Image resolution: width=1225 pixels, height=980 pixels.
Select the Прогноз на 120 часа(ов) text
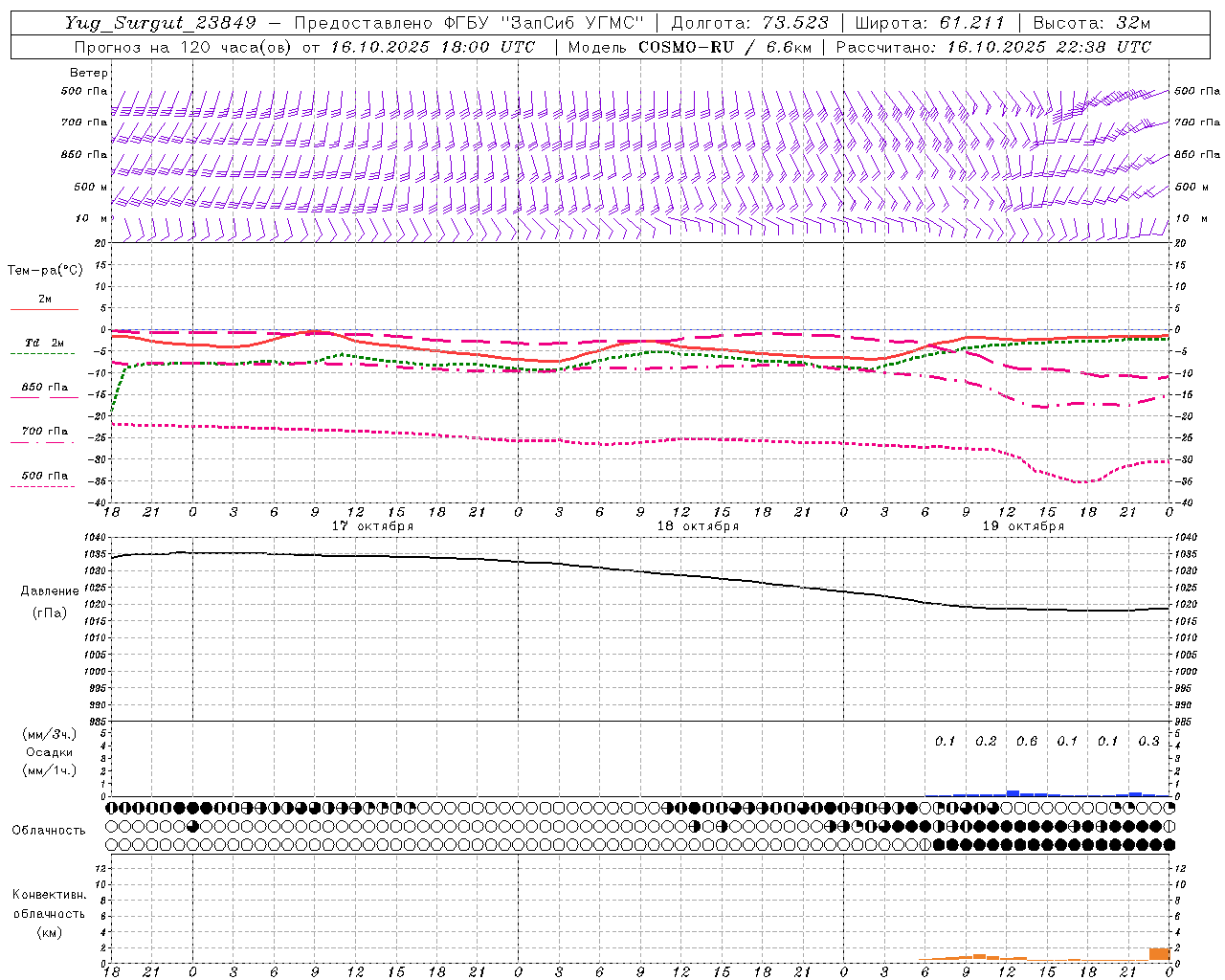pos(185,47)
